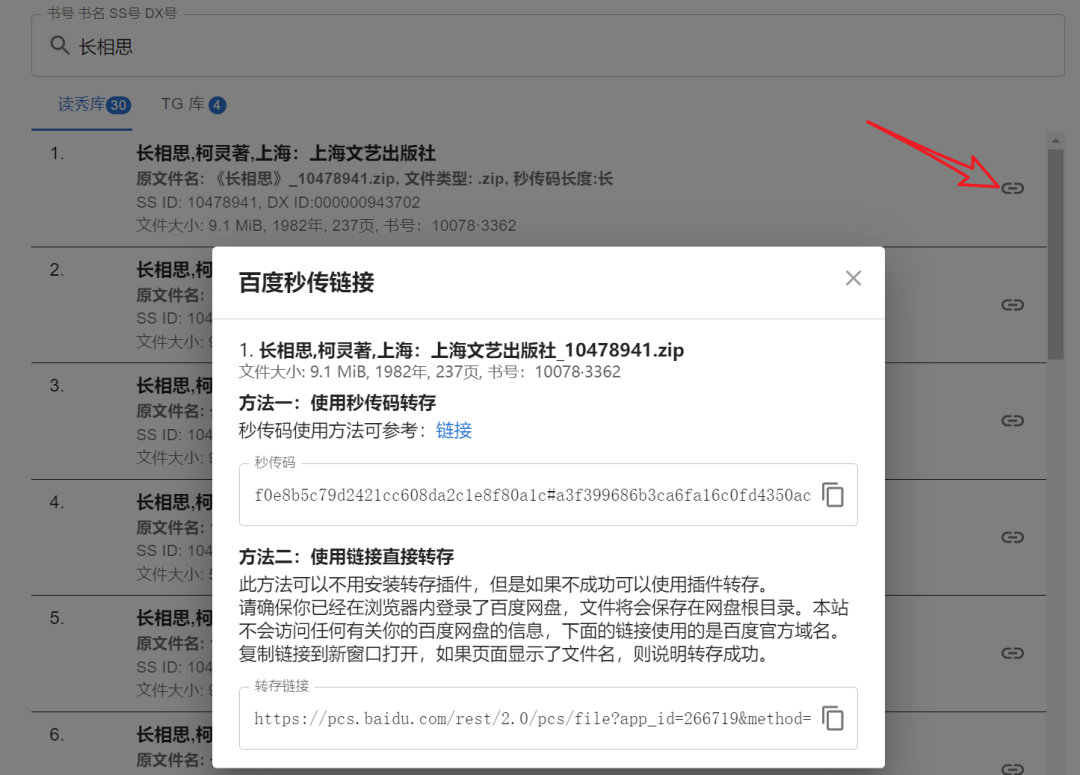Open link icon for result 5
Screen dimensions: 1080x775
click(x=1012, y=652)
